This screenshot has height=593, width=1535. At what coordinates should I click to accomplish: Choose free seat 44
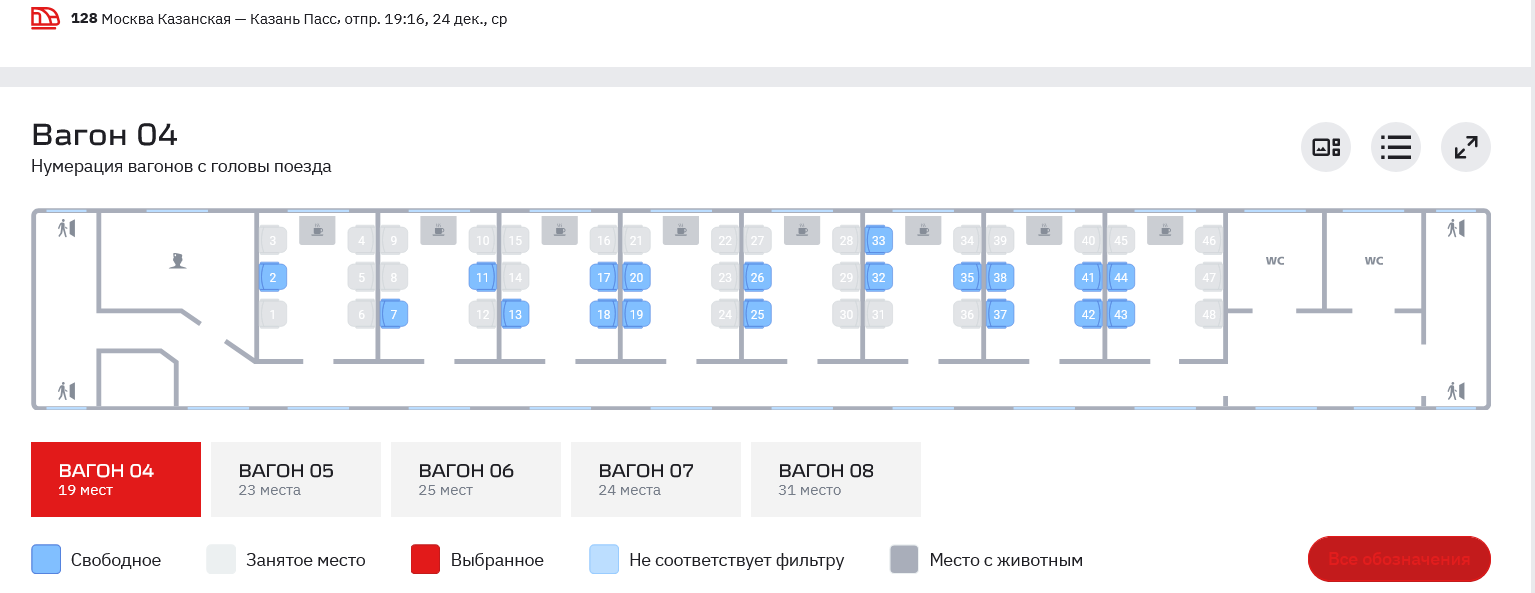1121,277
